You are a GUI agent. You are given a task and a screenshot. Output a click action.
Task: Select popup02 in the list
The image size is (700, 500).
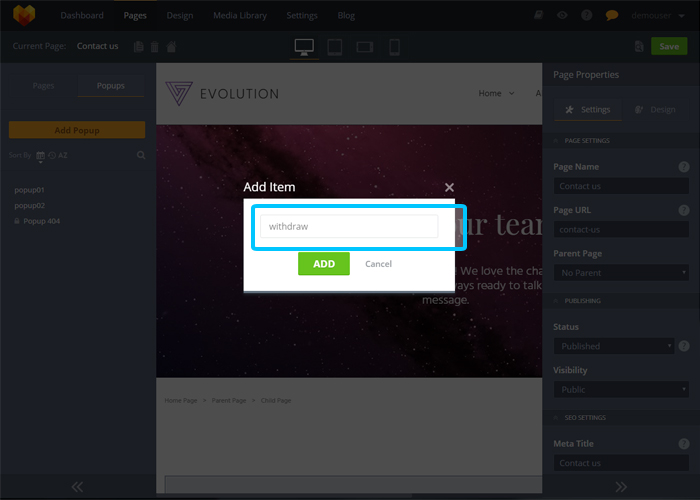coord(29,206)
